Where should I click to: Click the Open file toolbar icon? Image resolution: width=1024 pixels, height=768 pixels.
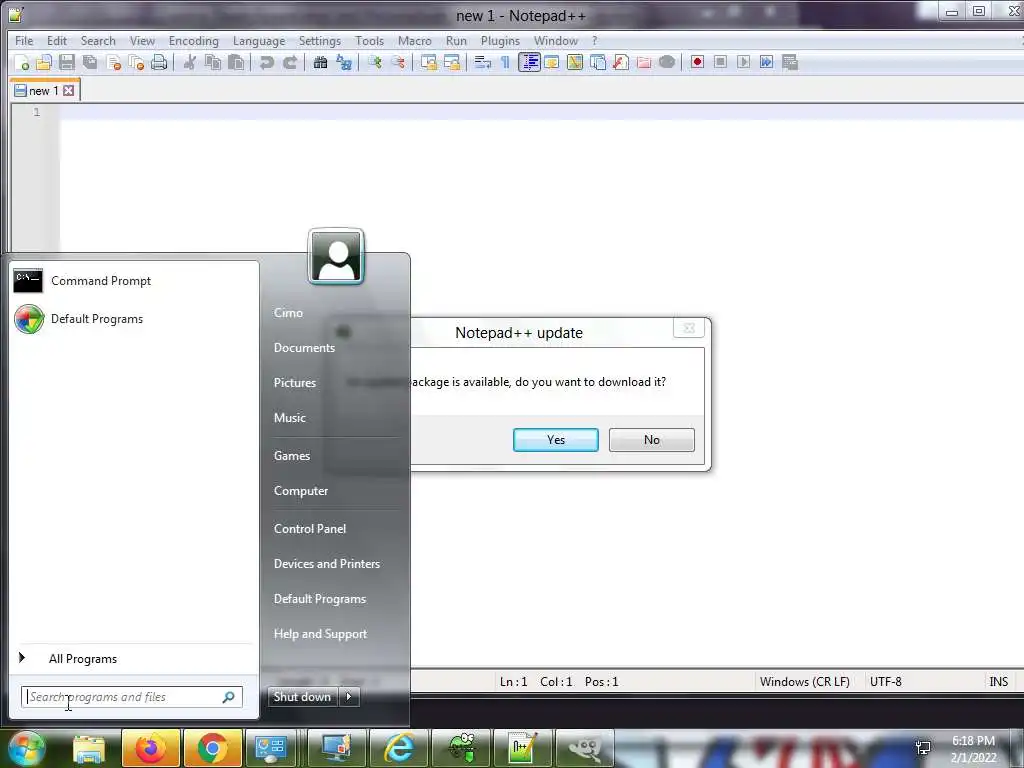pos(44,63)
